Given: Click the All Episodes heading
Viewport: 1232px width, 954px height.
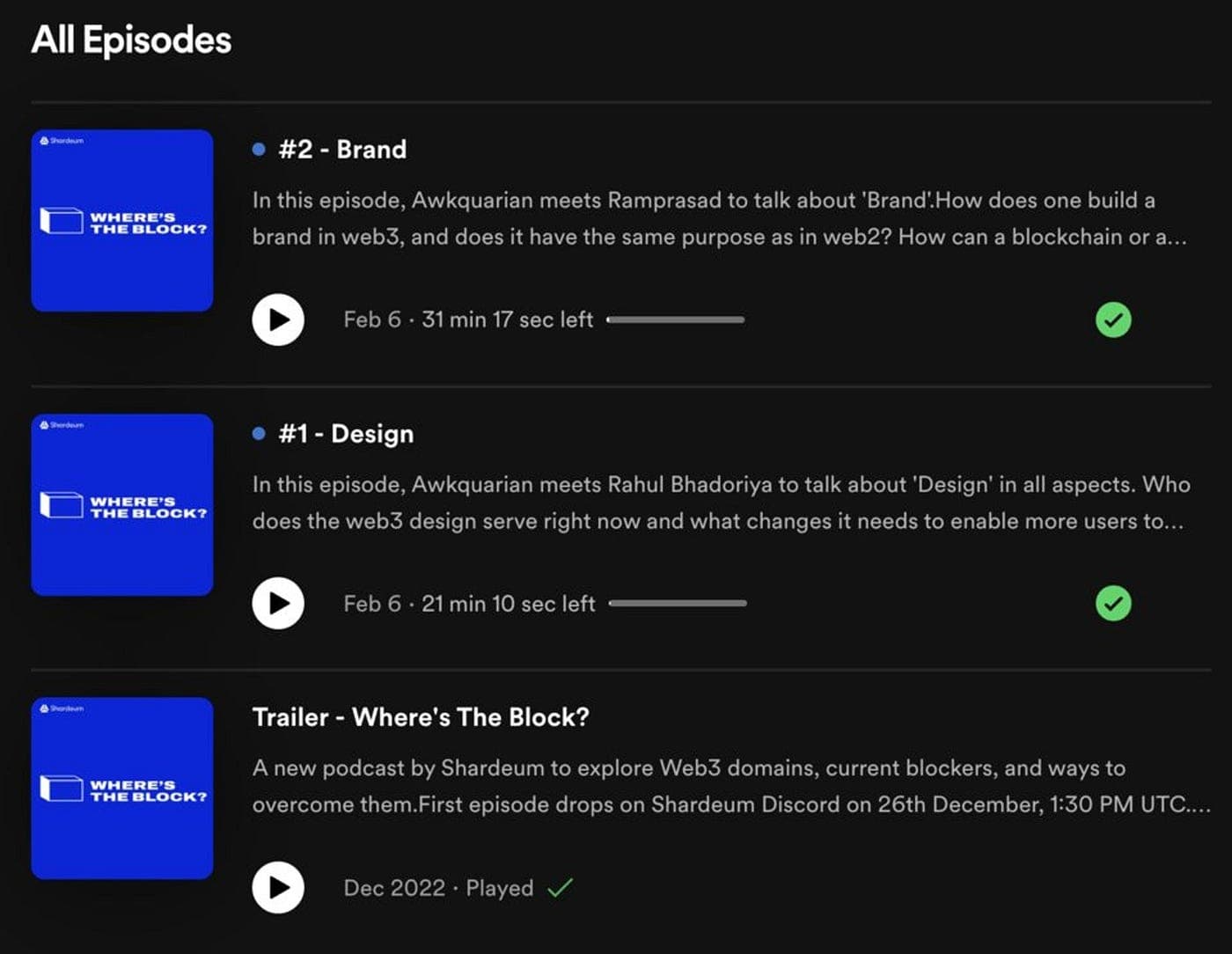Looking at the screenshot, I should (x=131, y=40).
